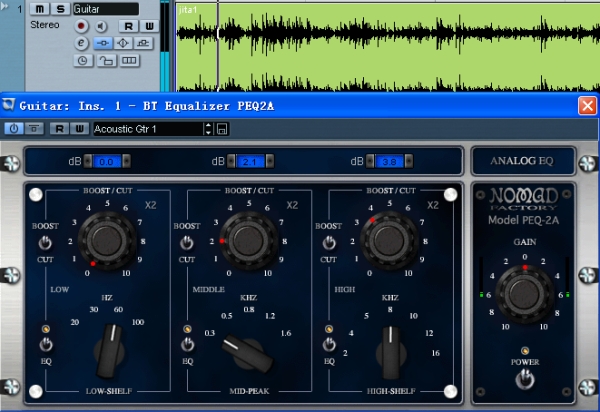Screen dimensions: 600x412
Task: Toggle X2 on low band
Action: point(151,205)
